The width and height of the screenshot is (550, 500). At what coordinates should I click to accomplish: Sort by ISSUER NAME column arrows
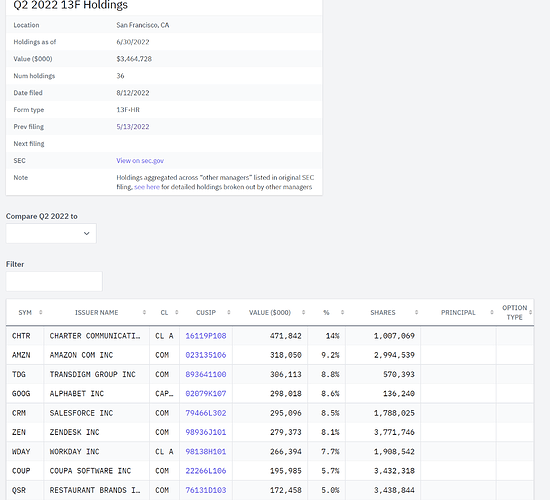click(144, 313)
